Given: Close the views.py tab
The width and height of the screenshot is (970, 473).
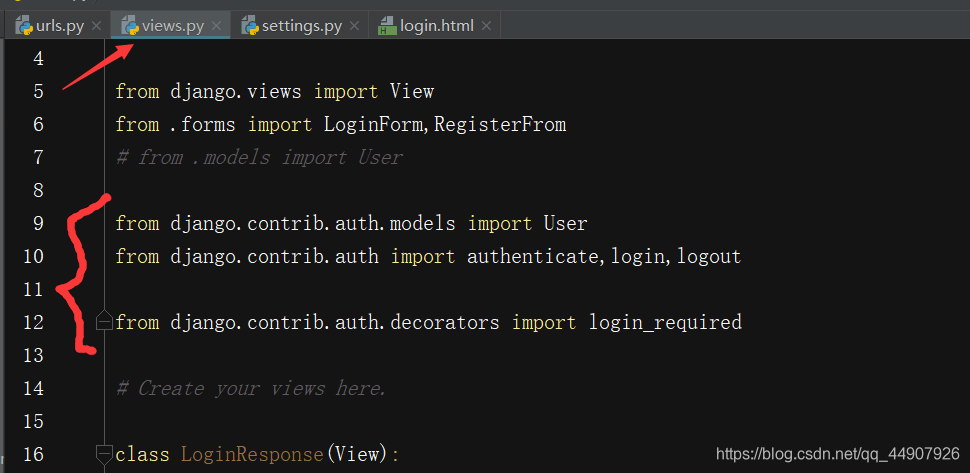Looking at the screenshot, I should pyautogui.click(x=217, y=26).
